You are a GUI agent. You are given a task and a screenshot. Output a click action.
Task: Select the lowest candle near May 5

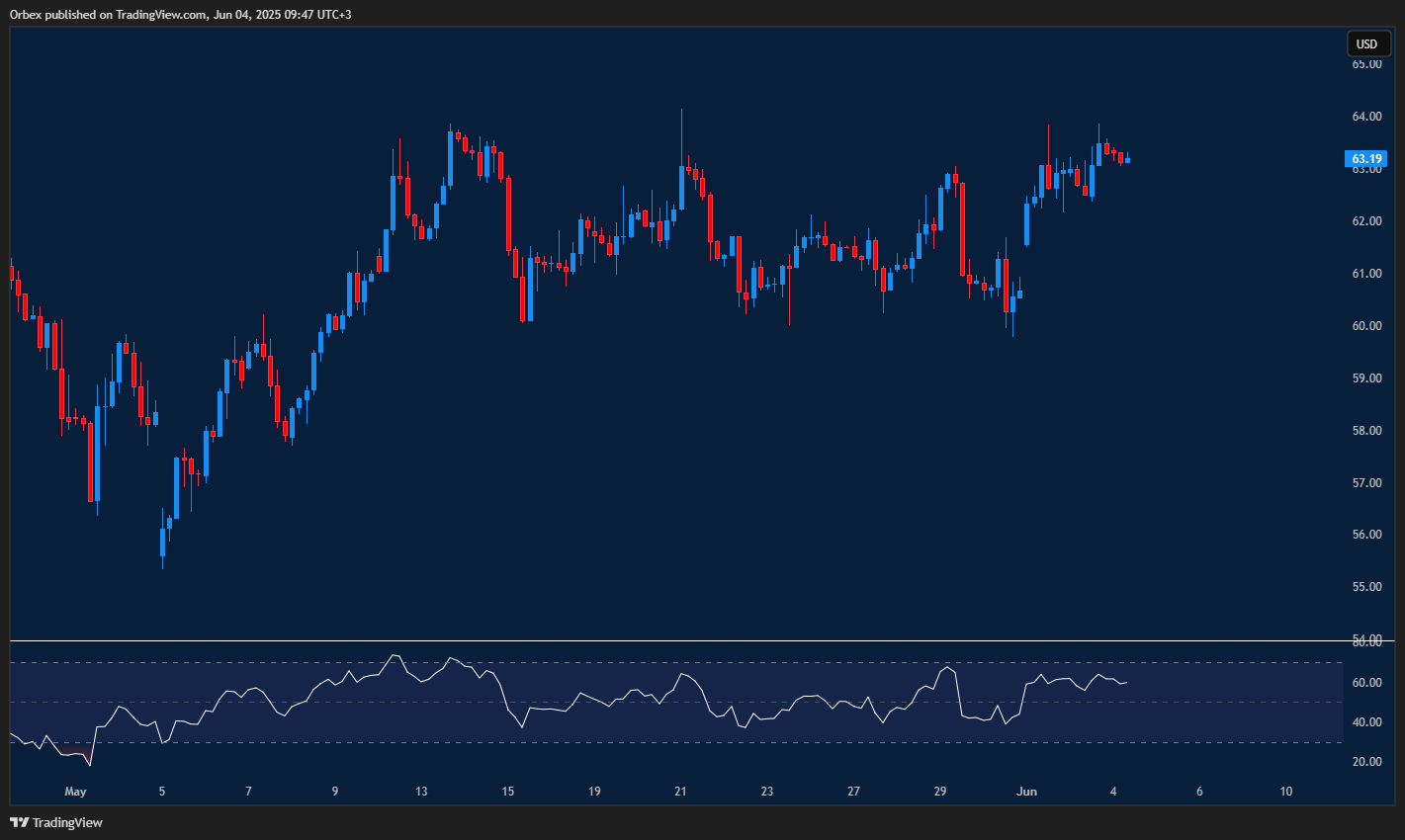[x=164, y=544]
